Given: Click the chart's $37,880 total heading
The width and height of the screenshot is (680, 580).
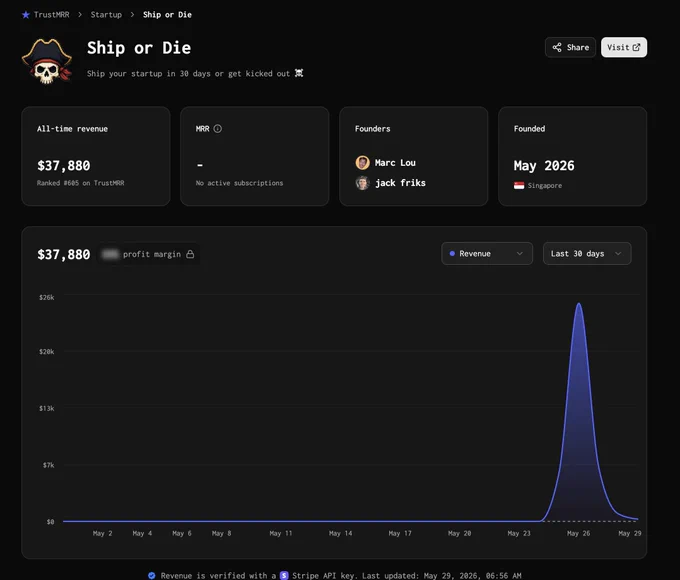Looking at the screenshot, I should point(64,254).
